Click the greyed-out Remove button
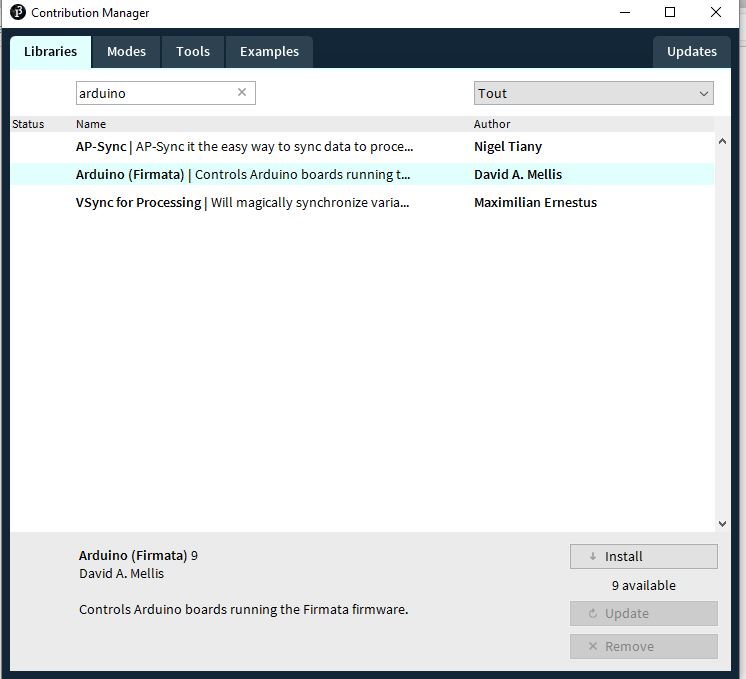This screenshot has height=679, width=746. tap(644, 646)
